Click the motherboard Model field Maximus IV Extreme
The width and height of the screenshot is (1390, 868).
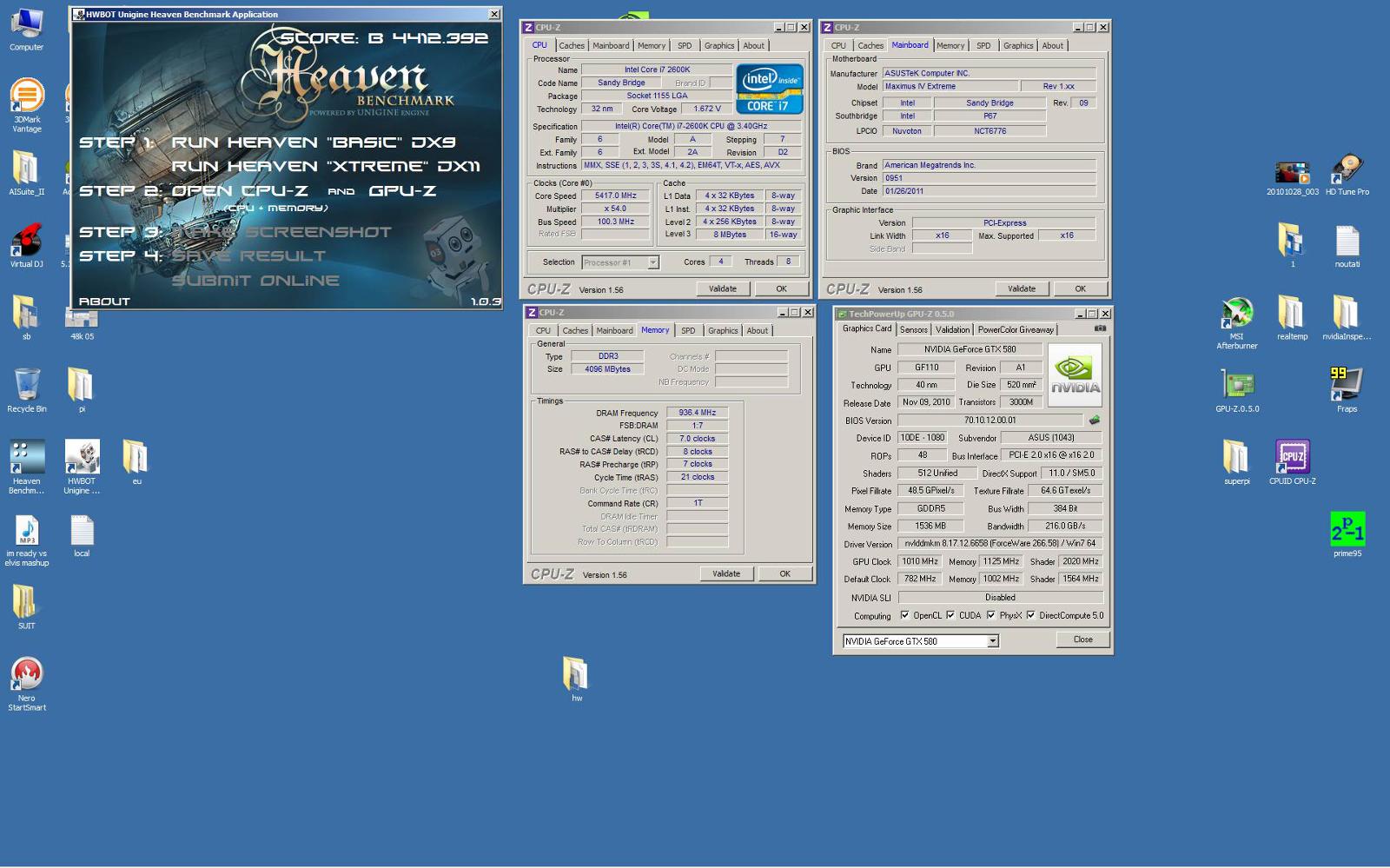click(x=950, y=87)
